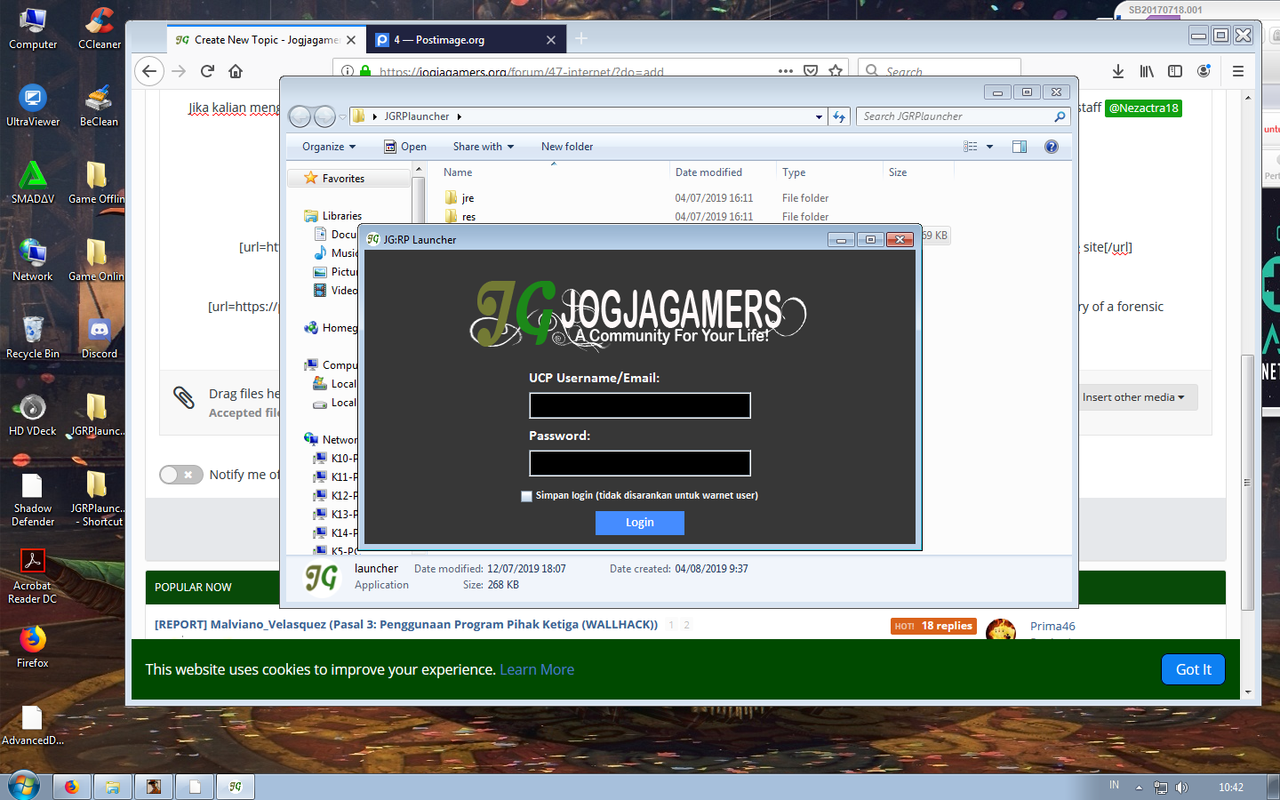Open the Firefox library icon
The height and width of the screenshot is (800, 1280).
pos(1147,71)
